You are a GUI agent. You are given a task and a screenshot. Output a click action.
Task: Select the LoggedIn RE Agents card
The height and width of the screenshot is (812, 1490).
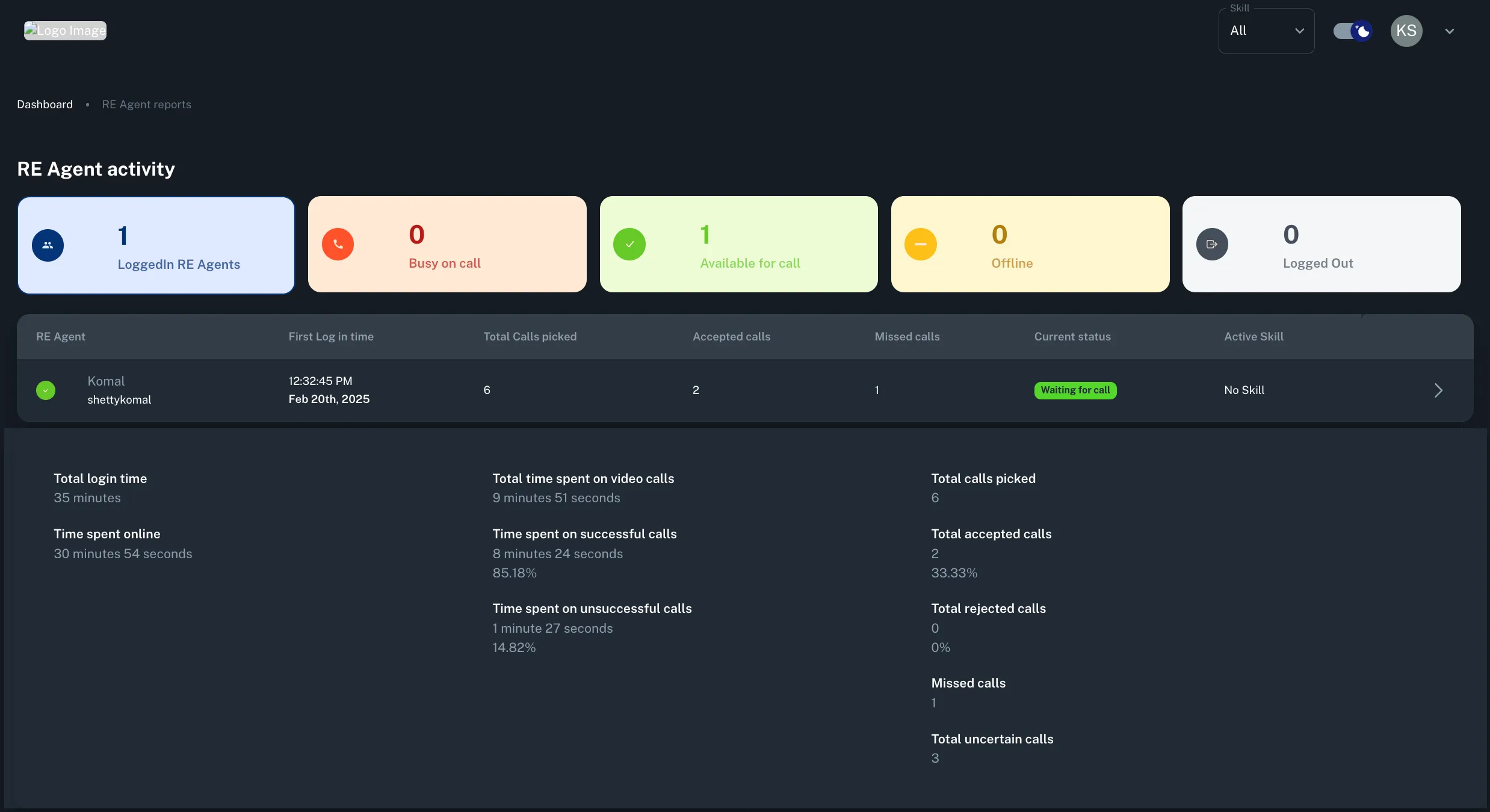[x=156, y=245]
